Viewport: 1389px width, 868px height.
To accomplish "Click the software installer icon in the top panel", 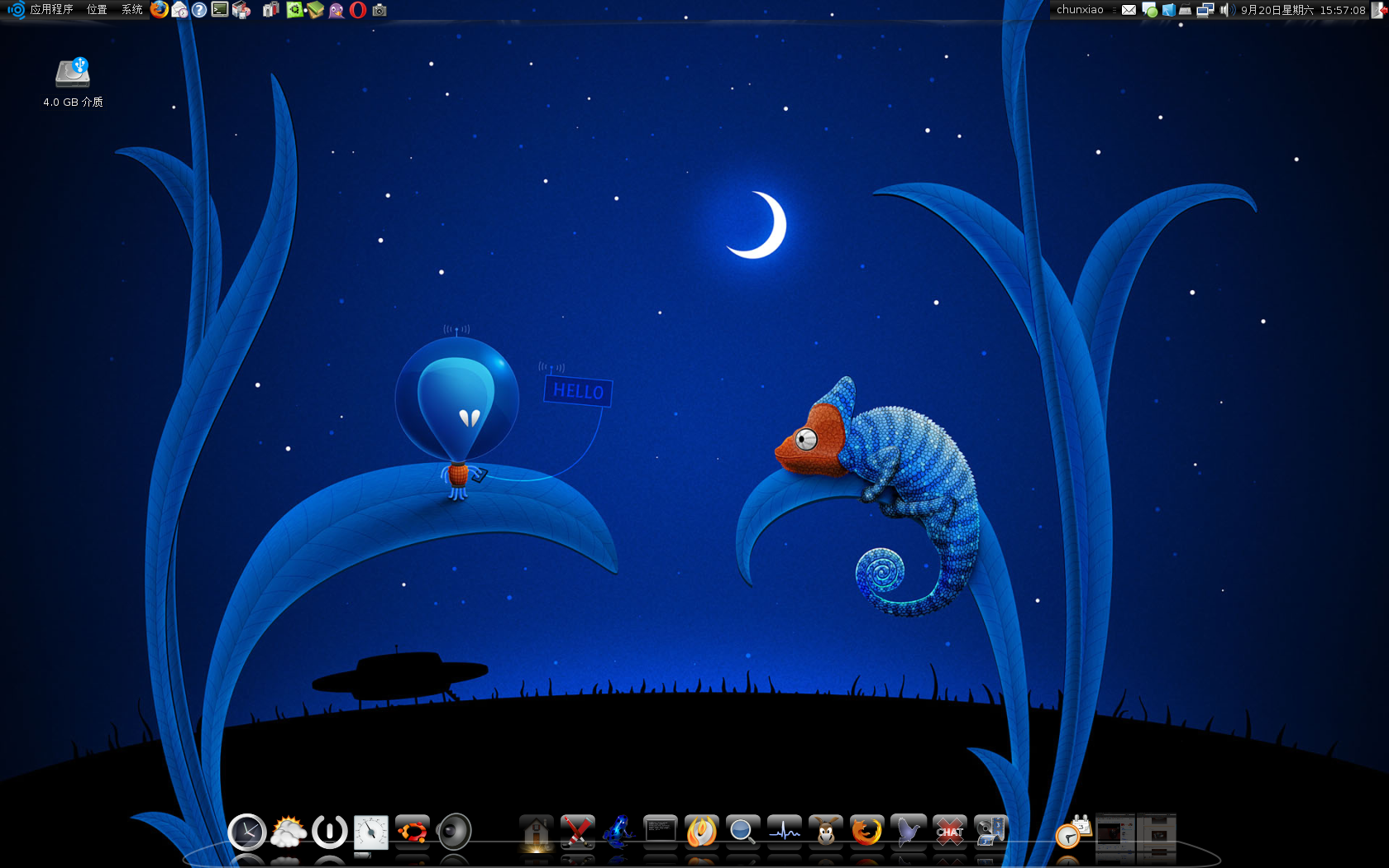I will 241,10.
